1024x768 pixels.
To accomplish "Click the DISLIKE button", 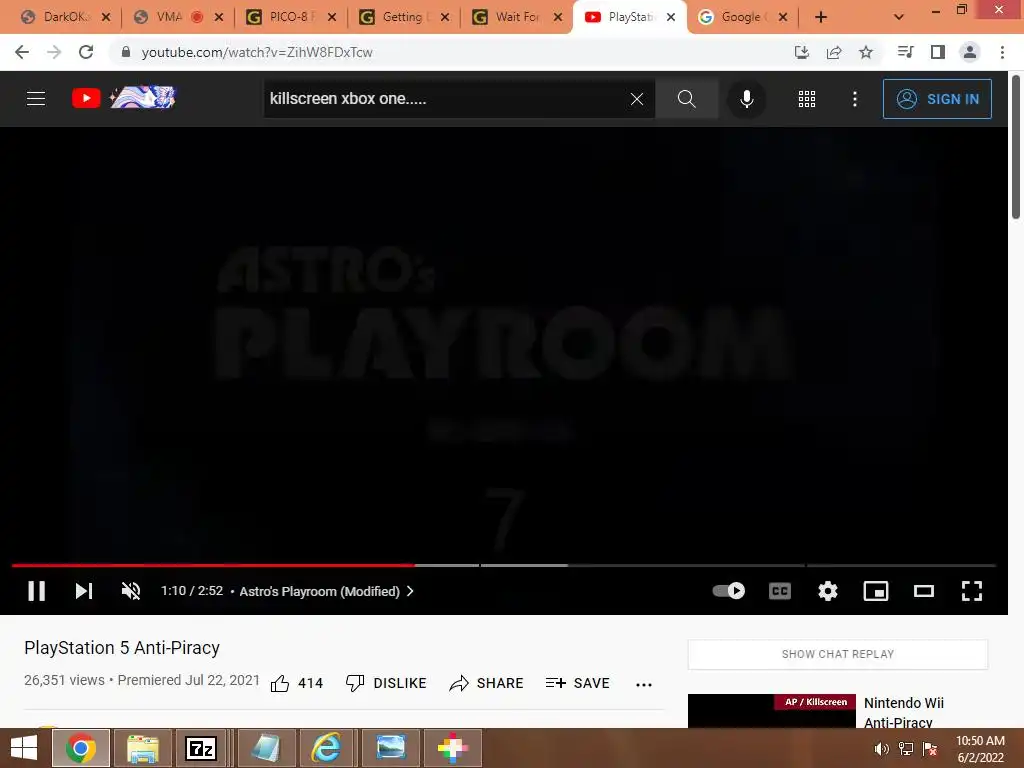I will pos(386,683).
